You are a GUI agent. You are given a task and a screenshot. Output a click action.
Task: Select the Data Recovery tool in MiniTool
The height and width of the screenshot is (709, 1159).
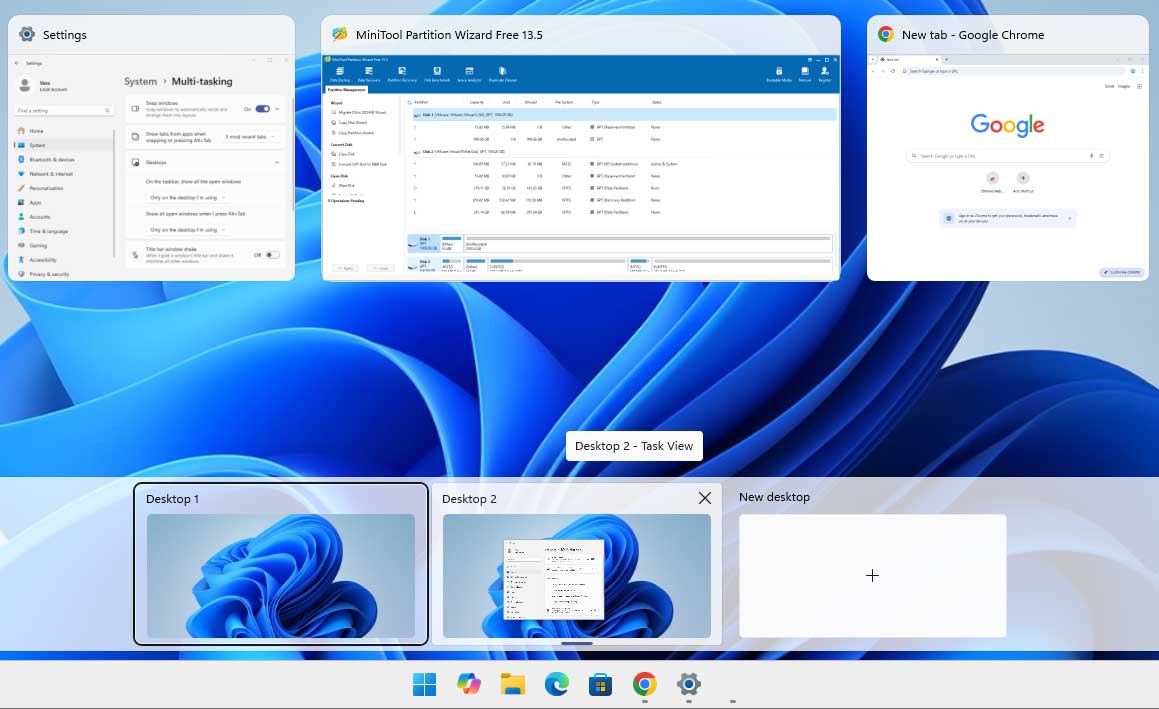point(368,71)
